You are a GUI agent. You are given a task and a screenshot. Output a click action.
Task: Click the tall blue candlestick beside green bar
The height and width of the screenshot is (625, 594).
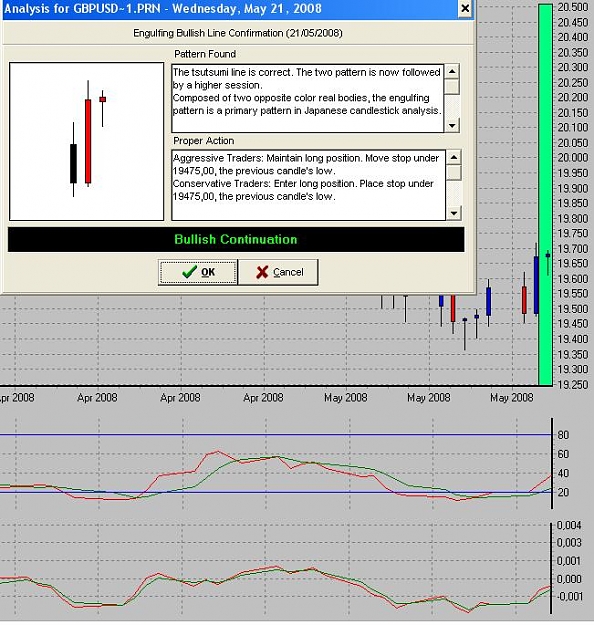click(x=536, y=285)
